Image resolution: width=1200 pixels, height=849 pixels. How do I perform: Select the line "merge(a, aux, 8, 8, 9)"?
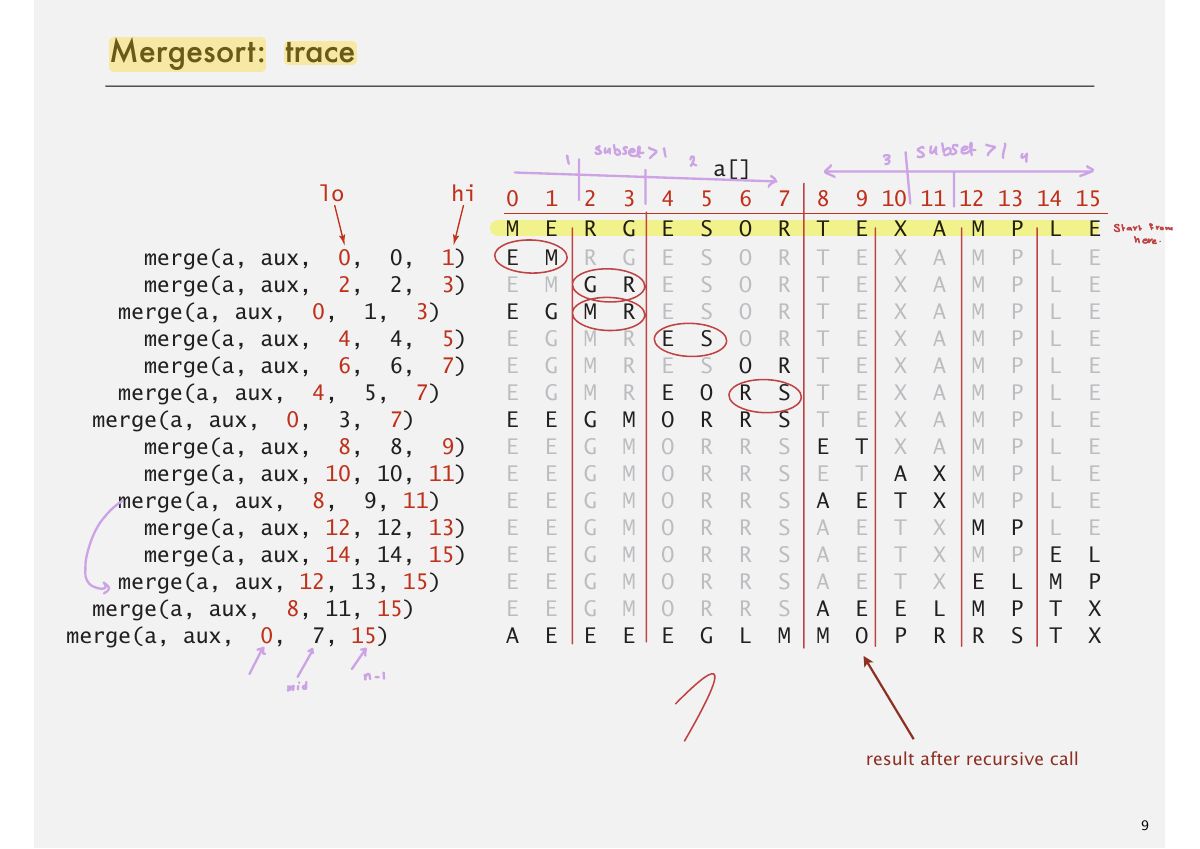coord(305,447)
